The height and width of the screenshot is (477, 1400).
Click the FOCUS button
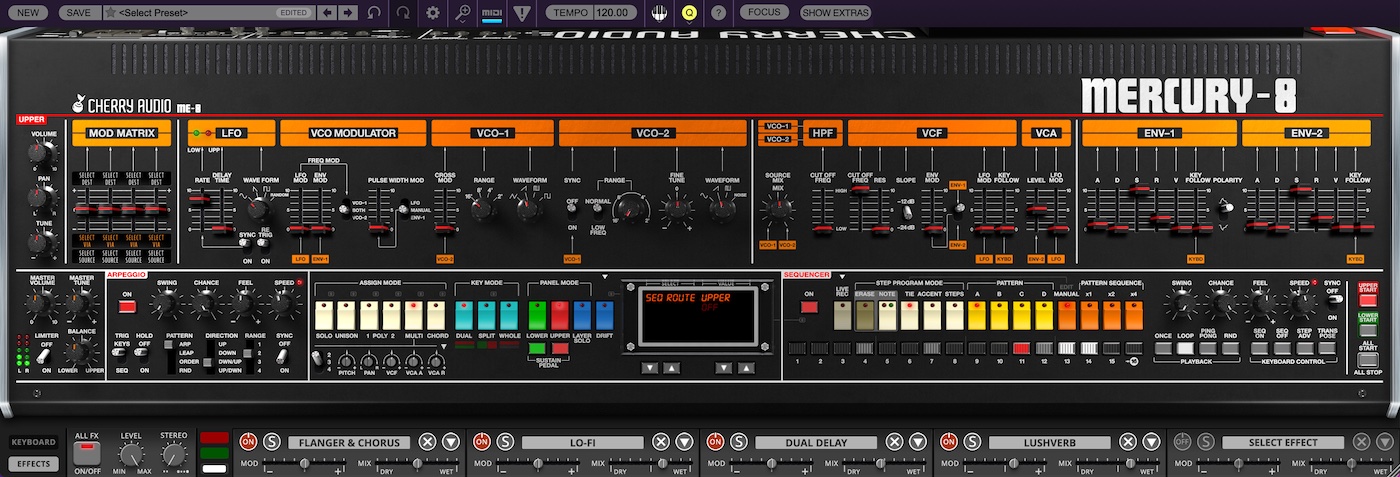764,13
